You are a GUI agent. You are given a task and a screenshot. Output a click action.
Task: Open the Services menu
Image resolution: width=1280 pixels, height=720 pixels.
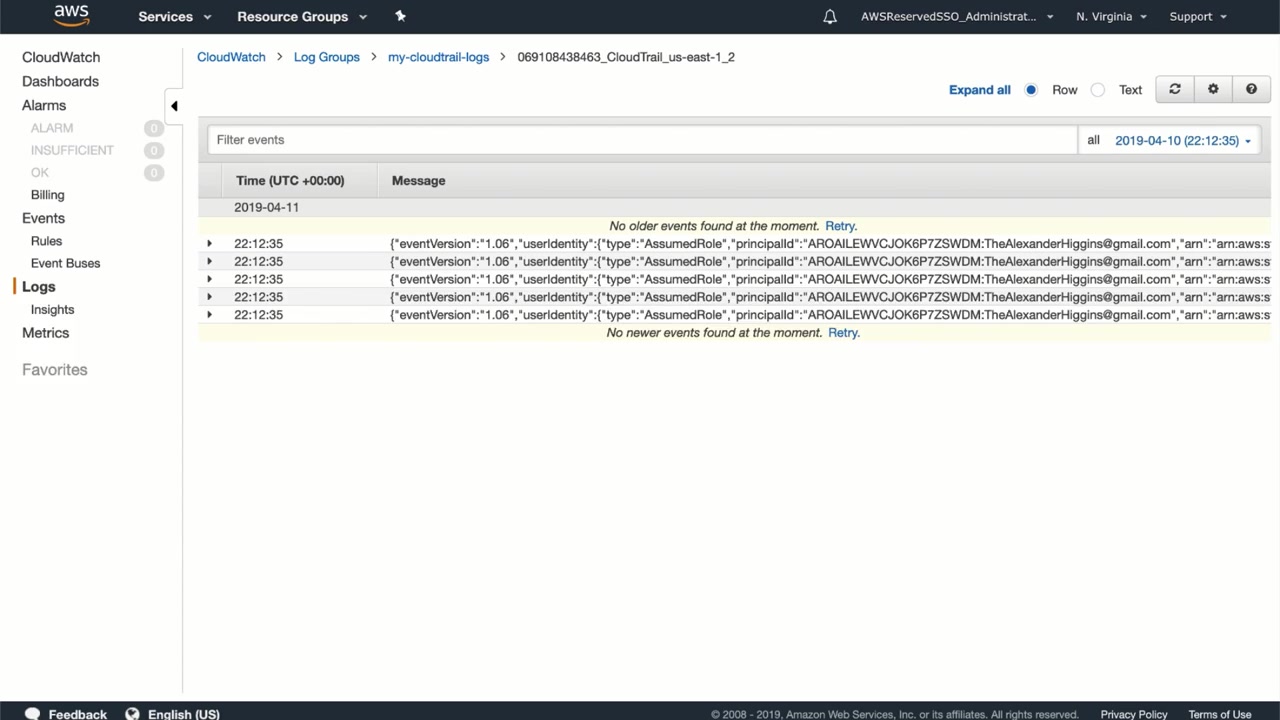click(x=174, y=17)
